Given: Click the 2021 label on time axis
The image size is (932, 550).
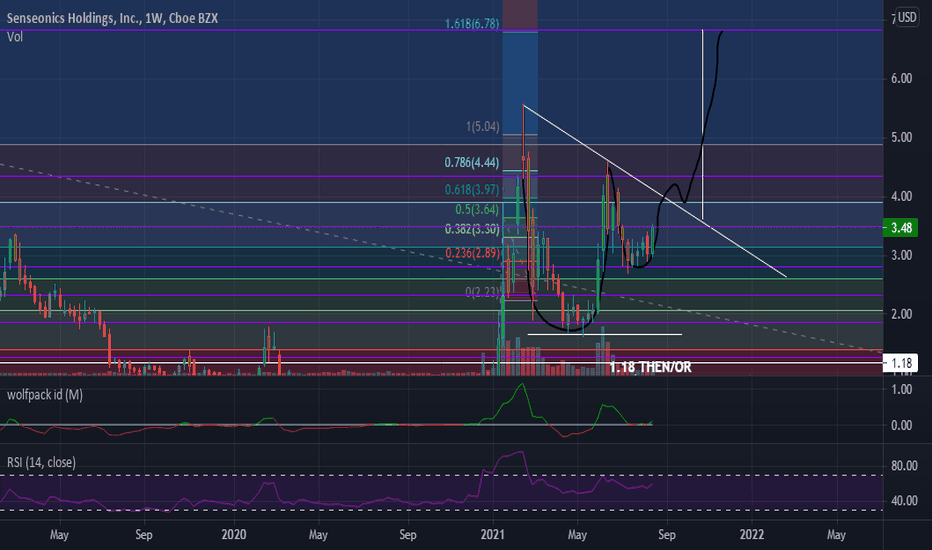Looking at the screenshot, I should [x=492, y=535].
